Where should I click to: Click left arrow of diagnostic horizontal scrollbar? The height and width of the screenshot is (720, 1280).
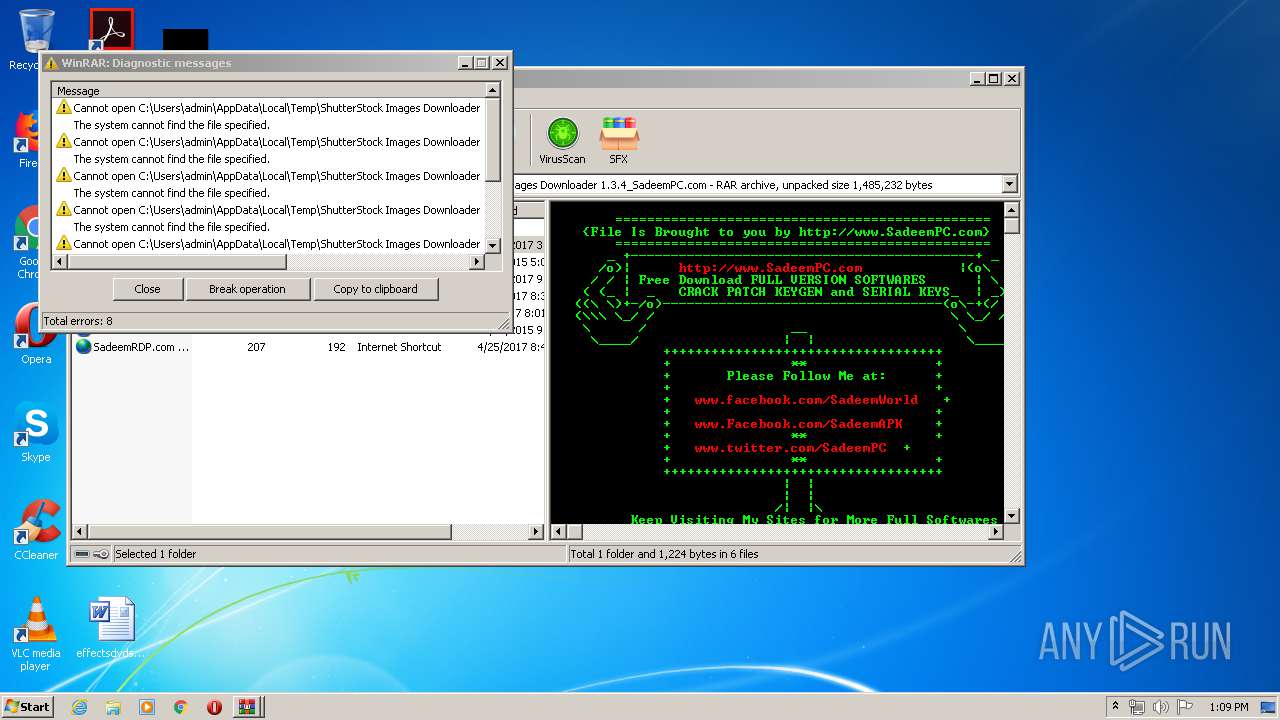point(60,261)
